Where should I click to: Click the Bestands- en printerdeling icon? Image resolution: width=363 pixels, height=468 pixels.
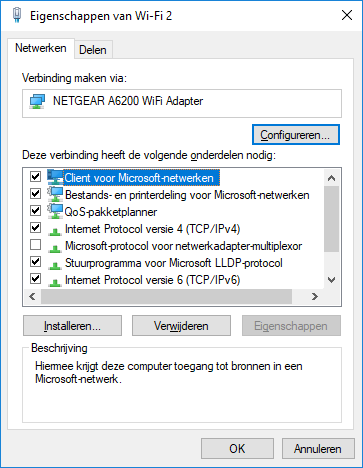coord(55,194)
